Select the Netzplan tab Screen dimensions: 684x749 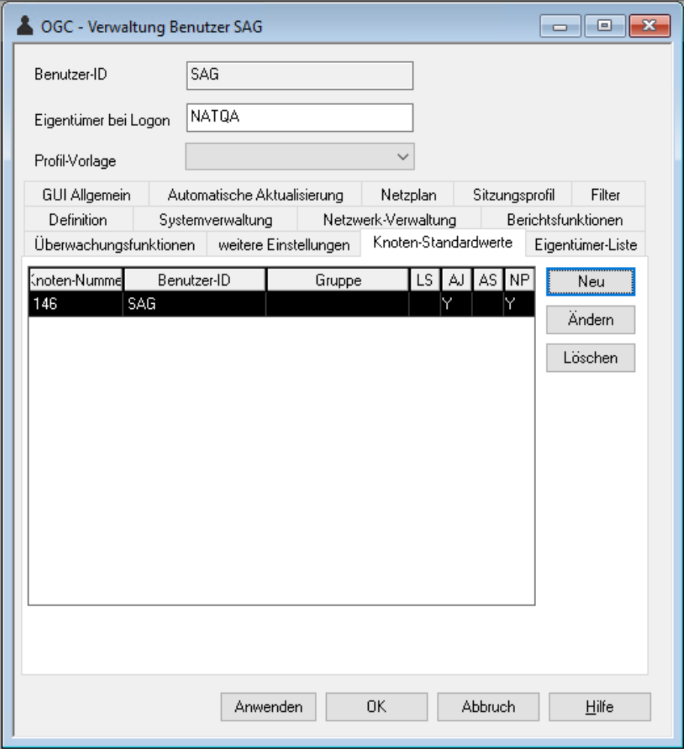[x=408, y=195]
